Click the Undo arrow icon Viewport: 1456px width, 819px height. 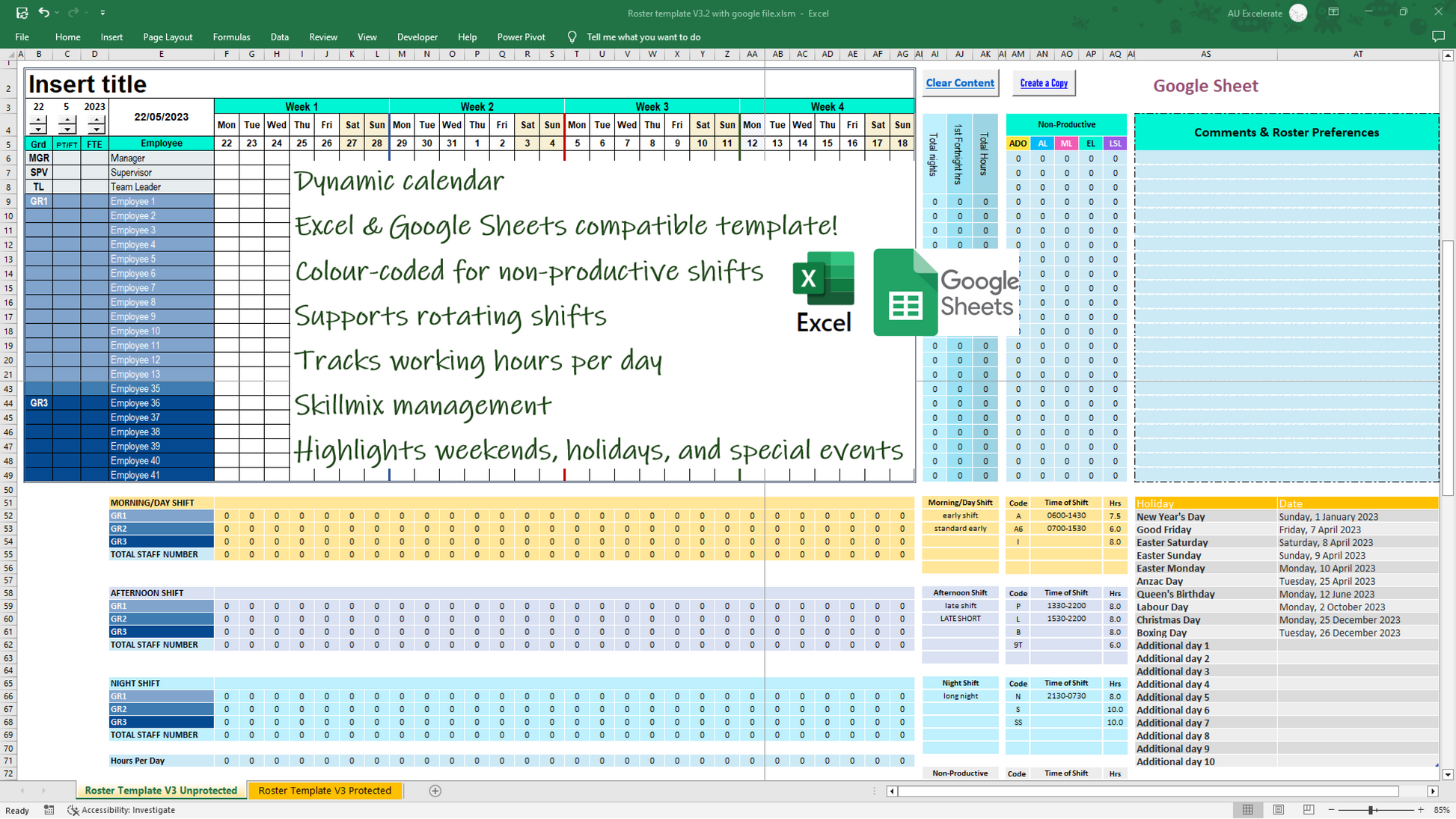tap(43, 13)
